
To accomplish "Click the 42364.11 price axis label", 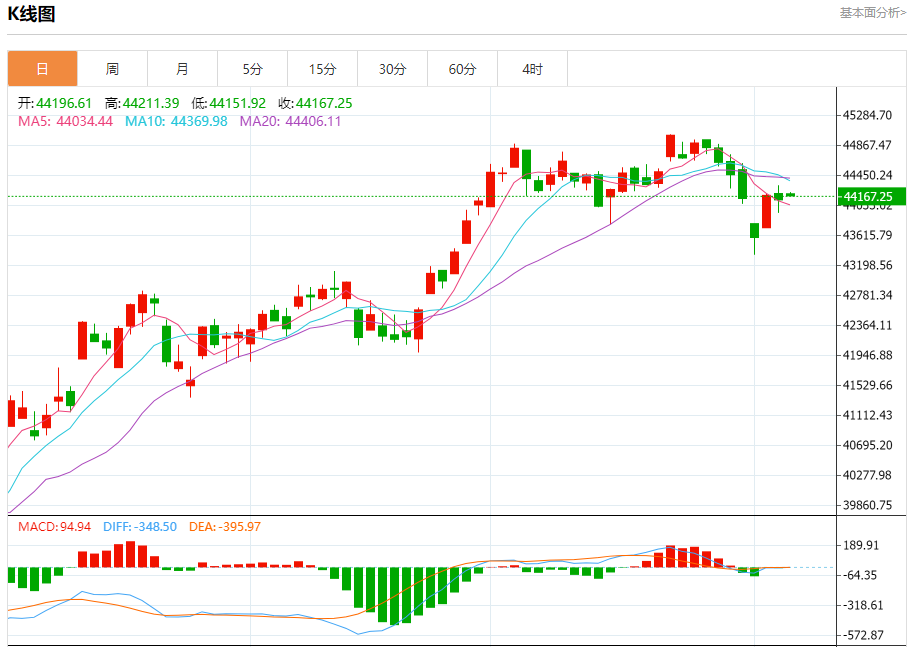I will [x=867, y=325].
